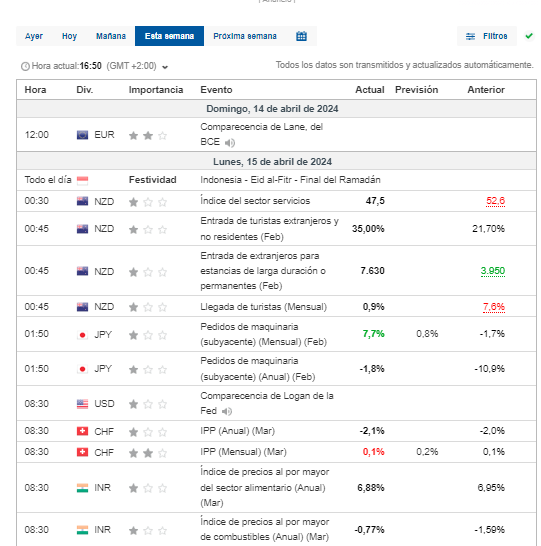This screenshot has width=541, height=546.
Task: Click the importance stars on the Llegada de turistas row
Action: click(x=148, y=307)
